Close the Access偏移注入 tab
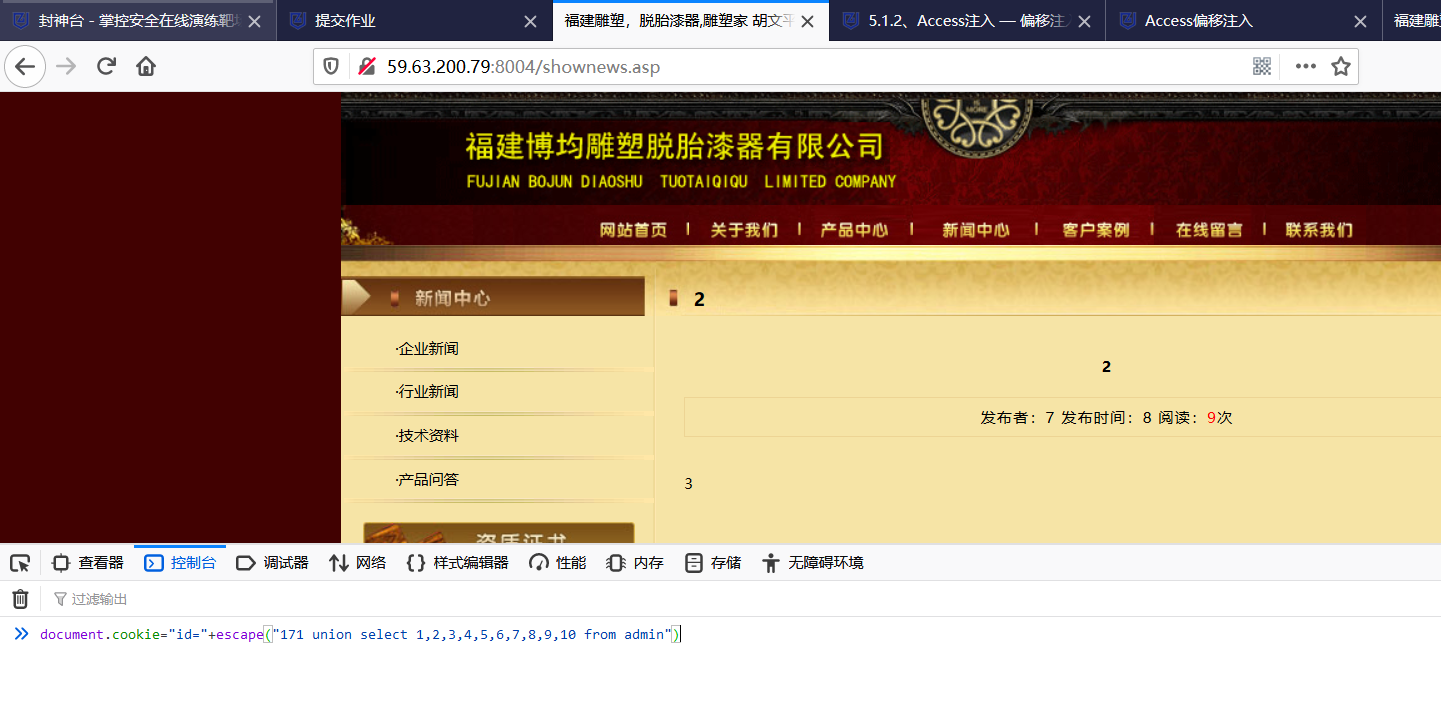 click(1360, 21)
